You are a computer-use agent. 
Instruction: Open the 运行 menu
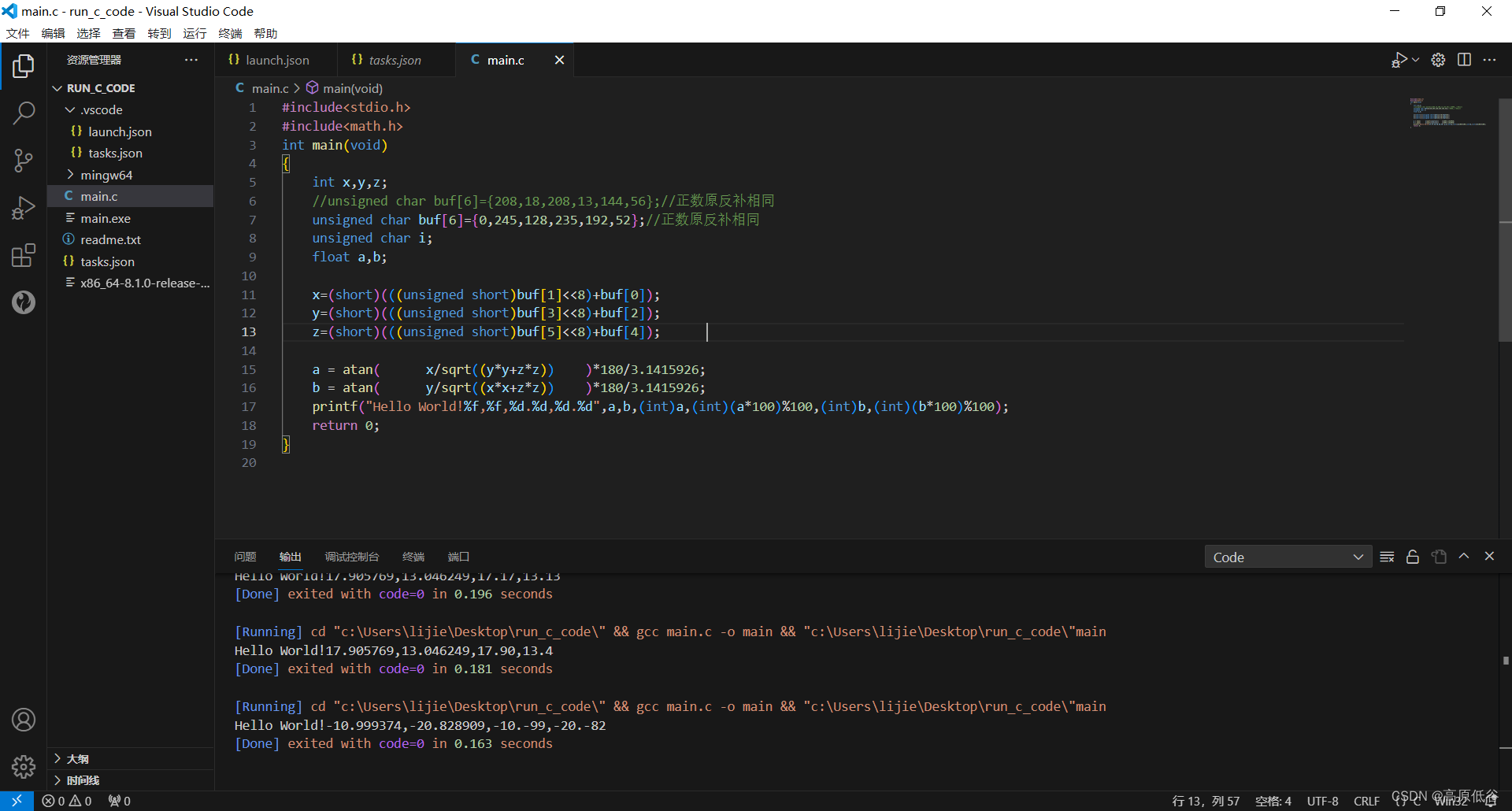[x=195, y=33]
